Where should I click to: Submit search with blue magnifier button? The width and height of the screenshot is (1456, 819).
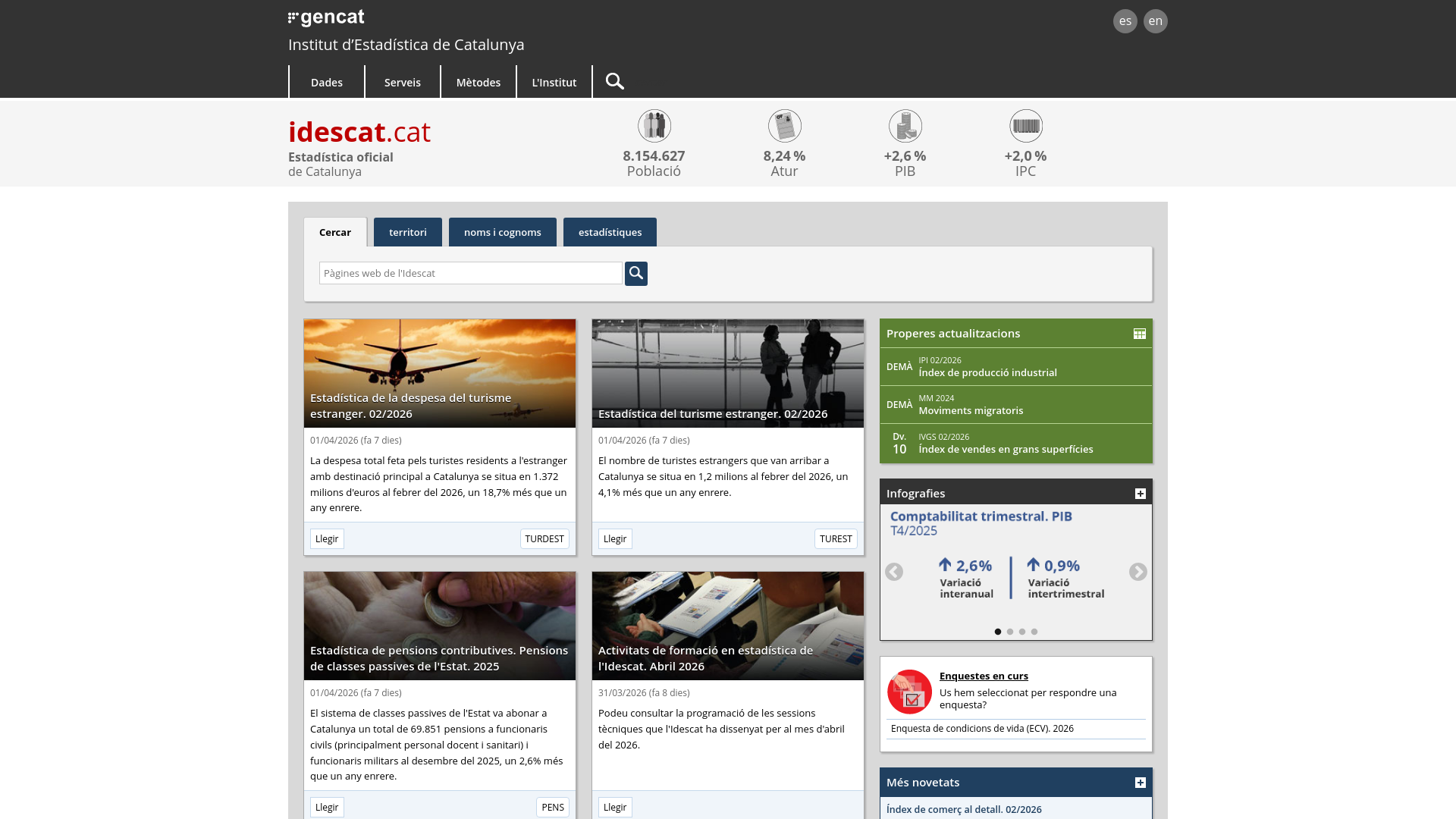636,273
